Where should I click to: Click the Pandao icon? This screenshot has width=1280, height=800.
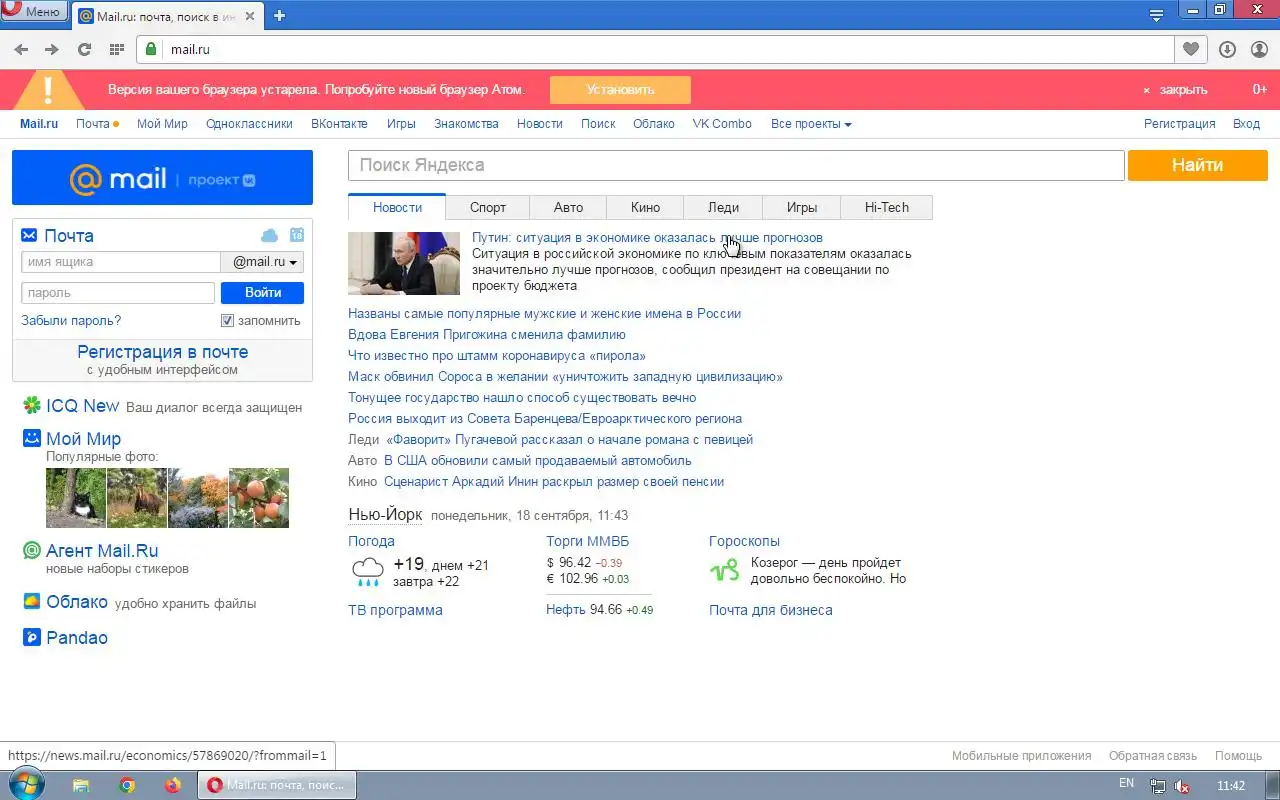coord(32,637)
